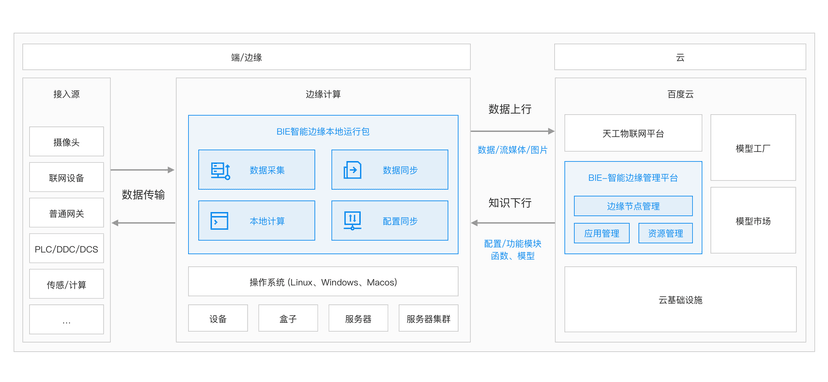Click the 数据采集 server icon
This screenshot has height=382, width=828.
click(220, 170)
